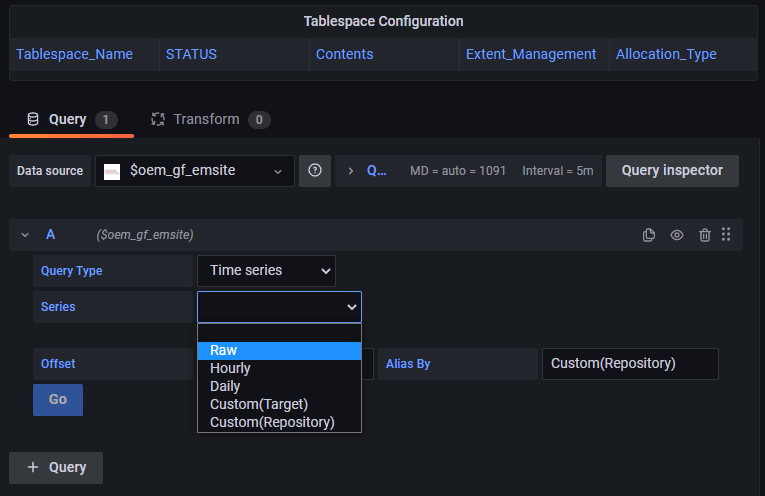Delete query A with trash icon

tap(705, 235)
